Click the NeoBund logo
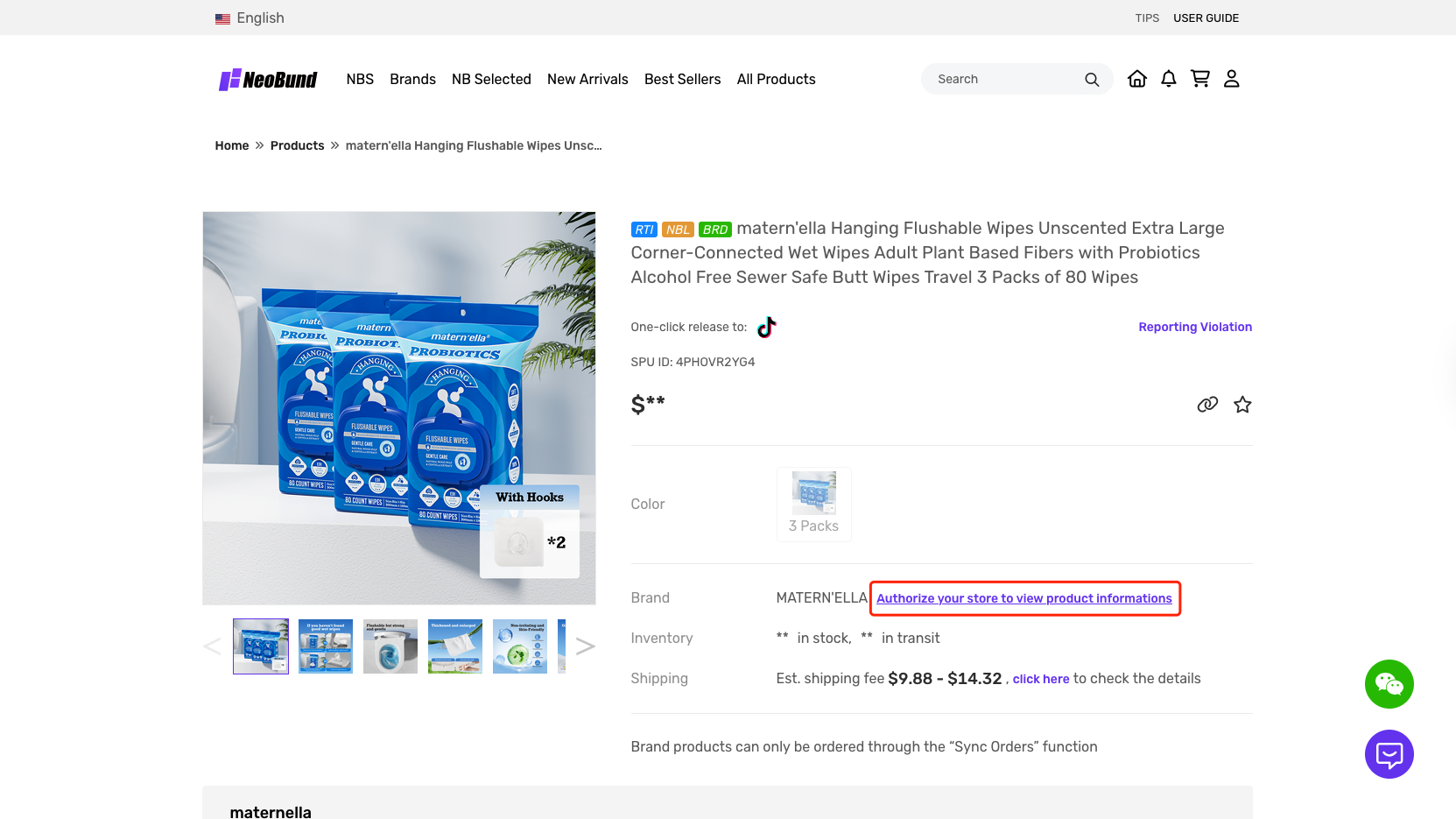Viewport: 1456px width, 819px height. pyautogui.click(x=268, y=80)
